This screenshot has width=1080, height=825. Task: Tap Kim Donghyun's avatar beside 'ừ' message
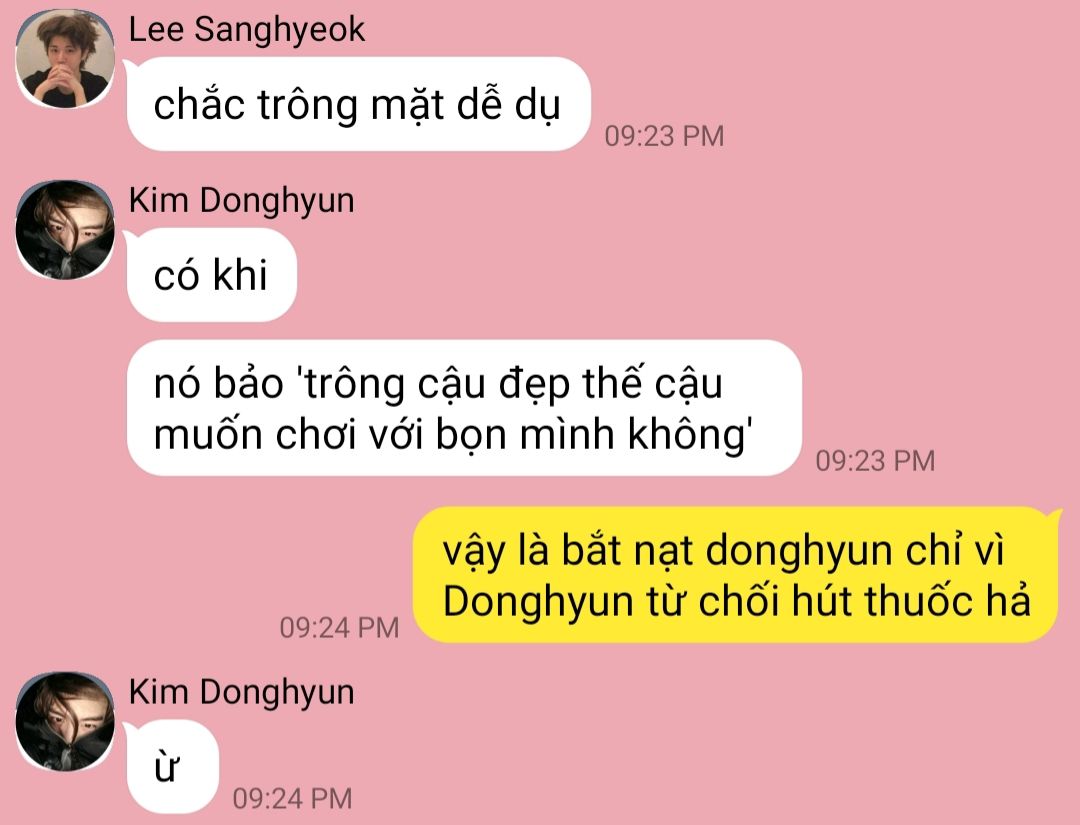pos(65,721)
